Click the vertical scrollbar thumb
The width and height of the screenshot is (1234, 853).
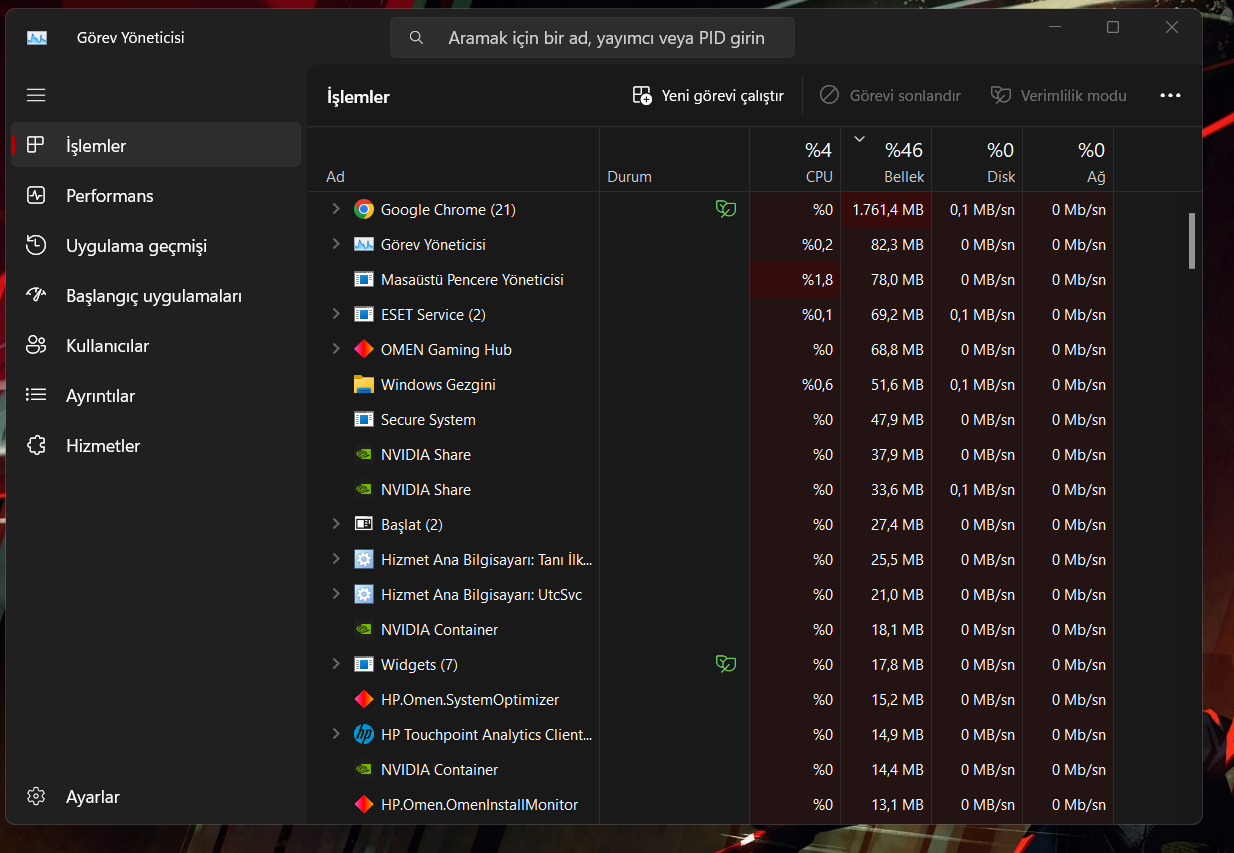(1191, 241)
